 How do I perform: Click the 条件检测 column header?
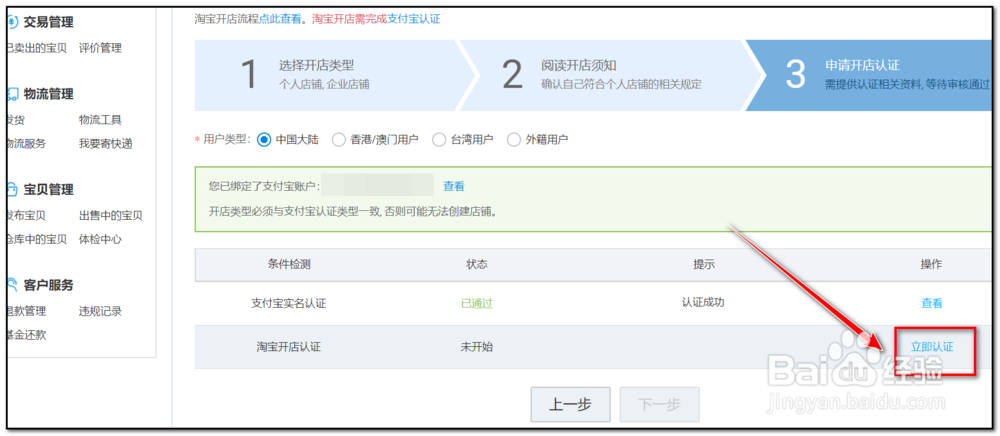coord(289,265)
